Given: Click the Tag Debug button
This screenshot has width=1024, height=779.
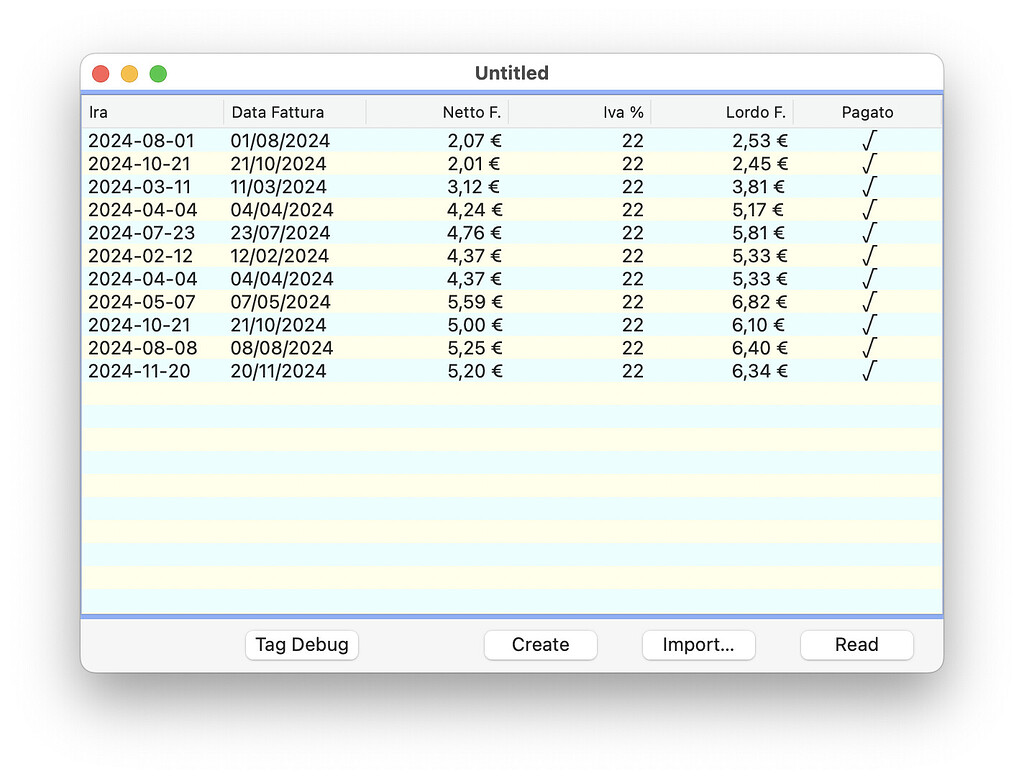Looking at the screenshot, I should click(301, 645).
